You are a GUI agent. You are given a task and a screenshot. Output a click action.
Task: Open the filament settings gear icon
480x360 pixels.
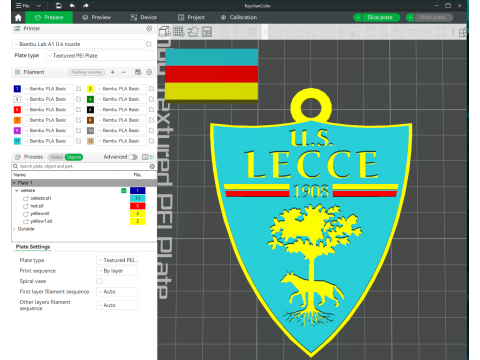[149, 72]
